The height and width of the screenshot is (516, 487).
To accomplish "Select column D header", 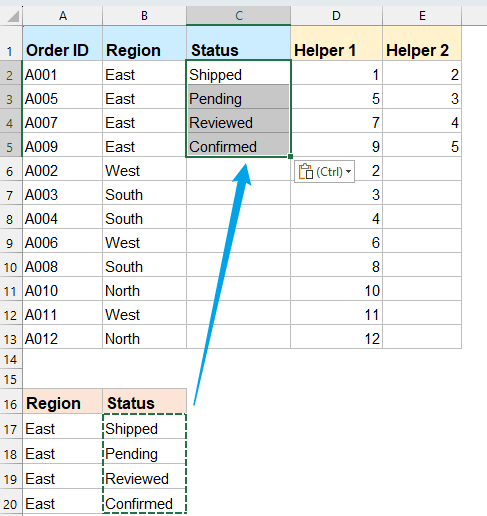I will [x=336, y=16].
